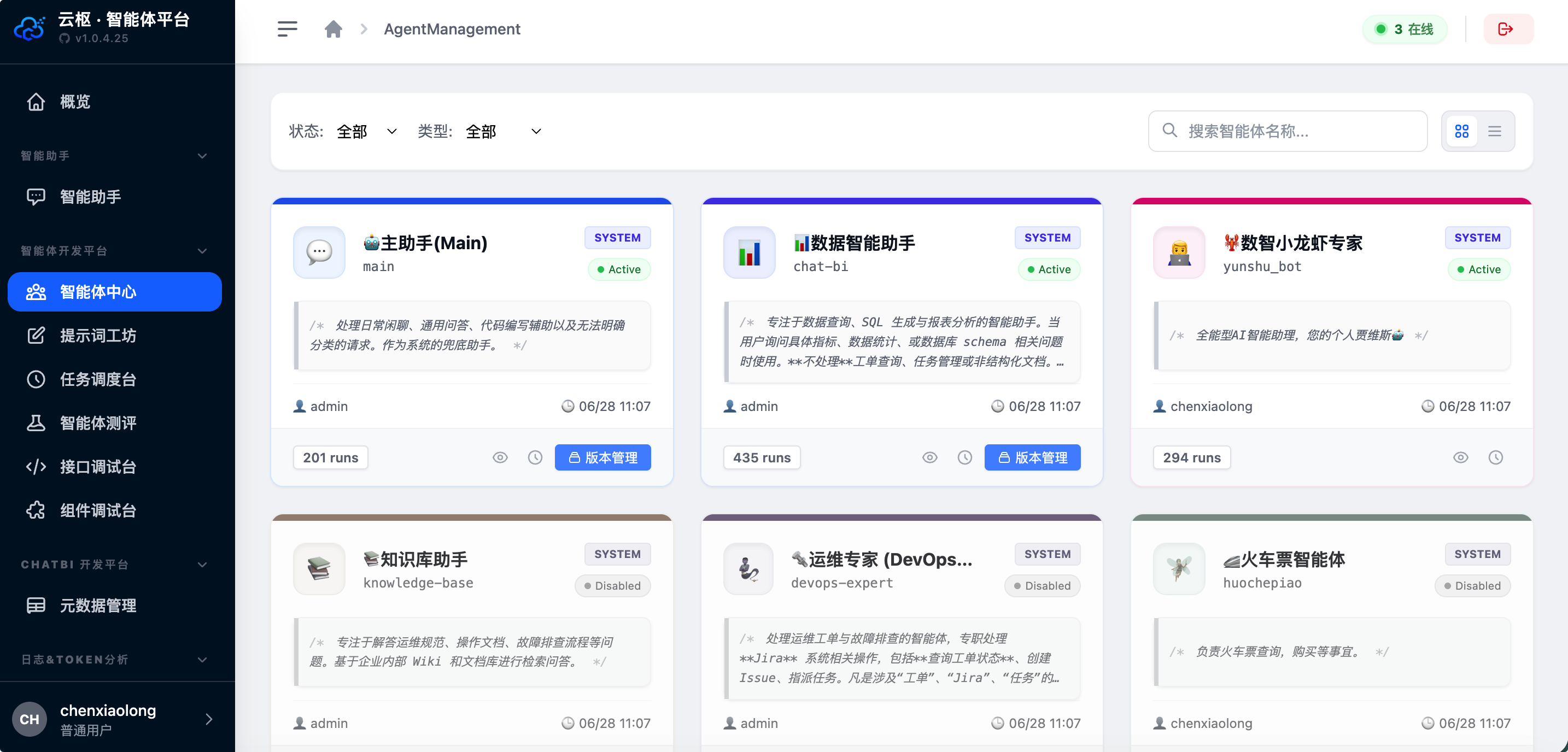Click the 数智小龙虾专家 card title
The height and width of the screenshot is (752, 1568).
pos(1293,243)
